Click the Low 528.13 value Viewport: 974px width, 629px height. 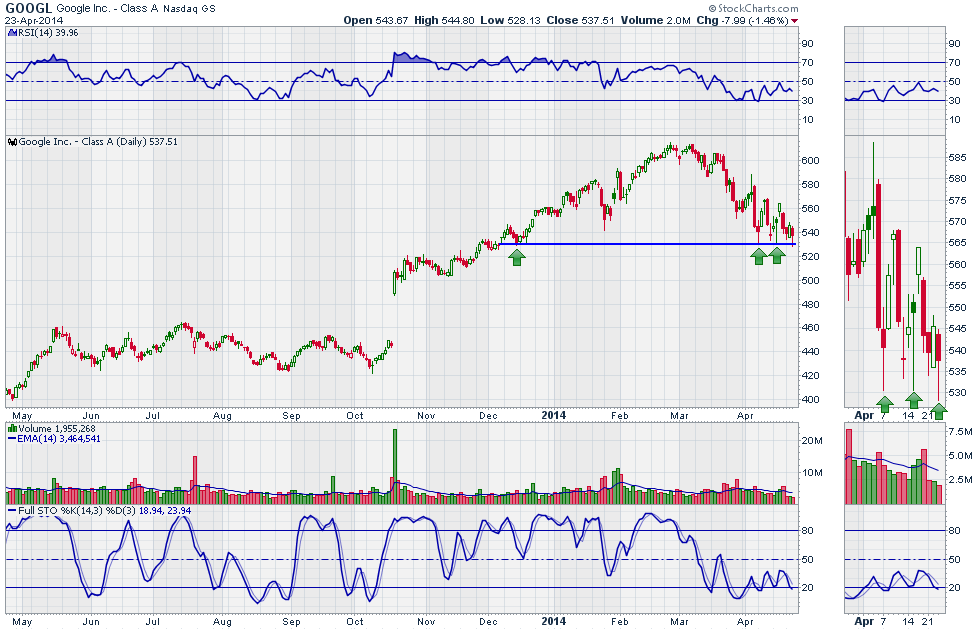511,20
